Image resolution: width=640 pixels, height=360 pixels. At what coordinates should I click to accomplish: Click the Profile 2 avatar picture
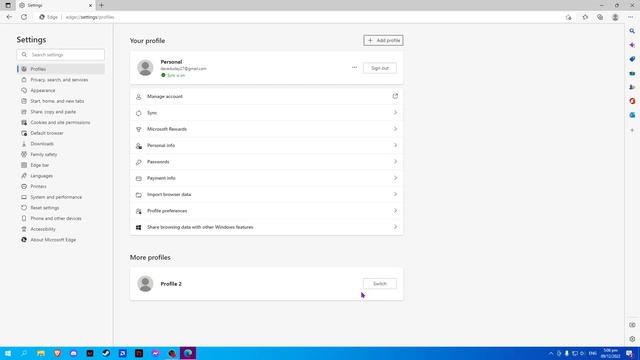point(145,284)
